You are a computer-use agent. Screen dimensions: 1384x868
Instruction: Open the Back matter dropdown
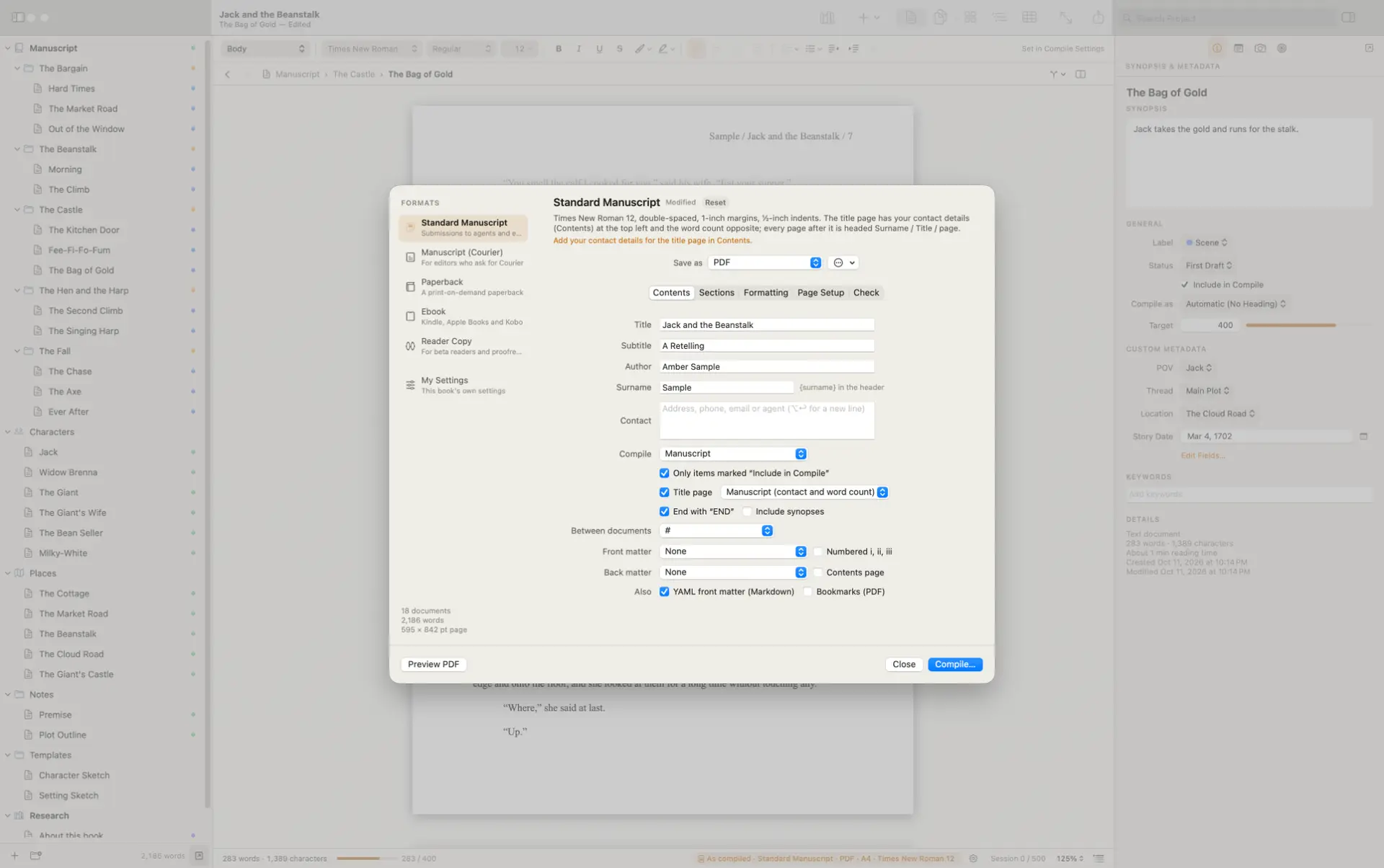[733, 572]
